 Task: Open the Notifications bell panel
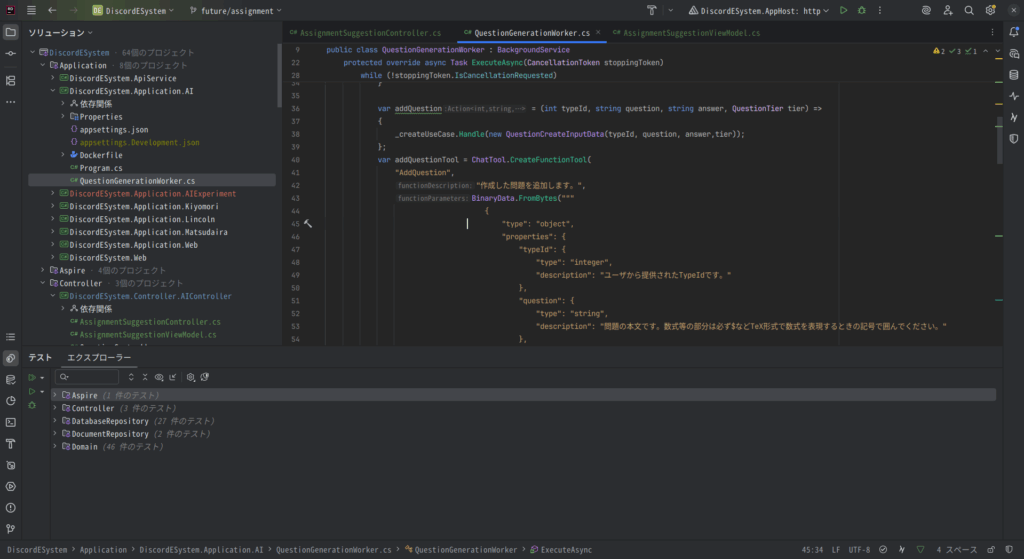click(x=1013, y=32)
